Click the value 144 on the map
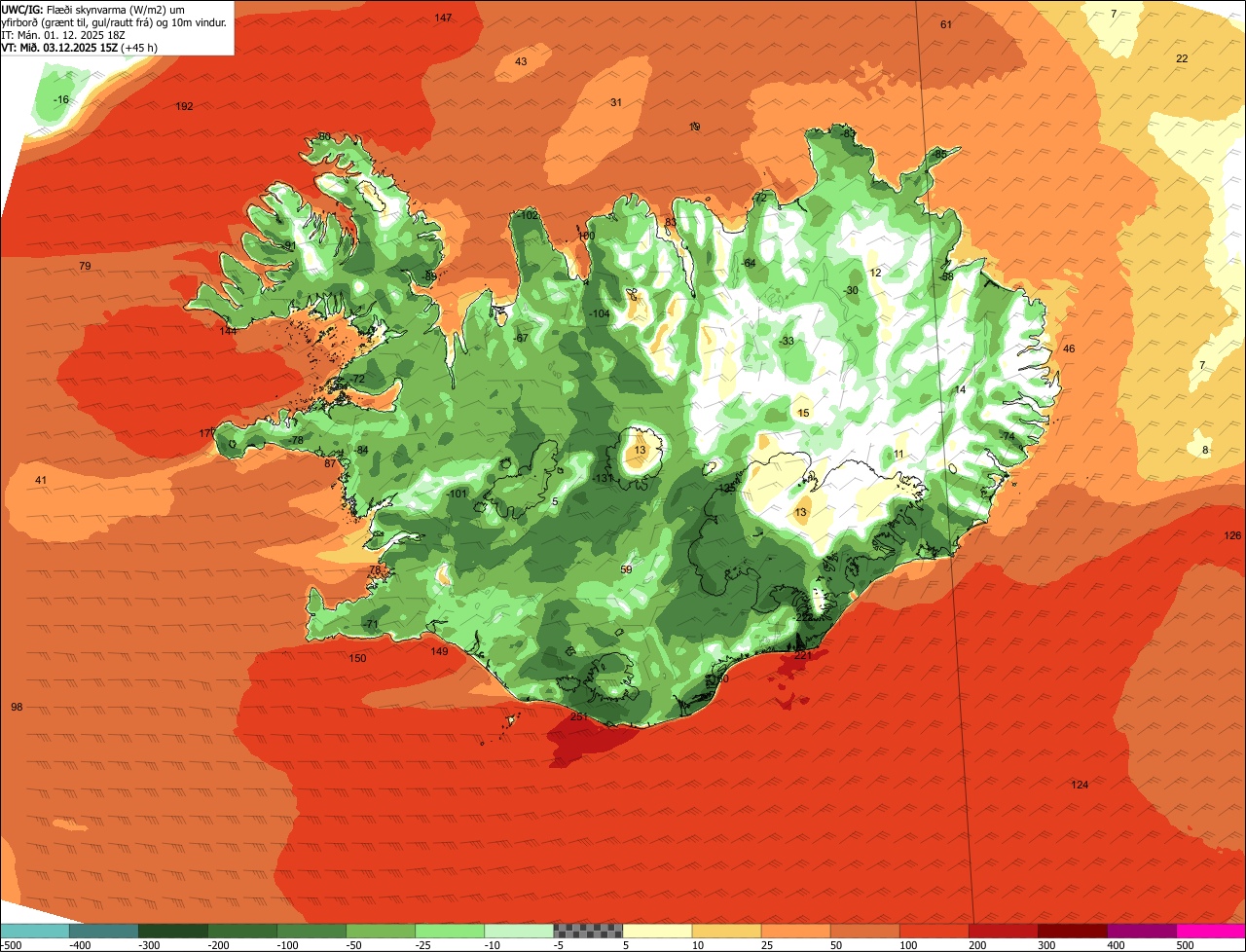The width and height of the screenshot is (1246, 952). point(228,331)
